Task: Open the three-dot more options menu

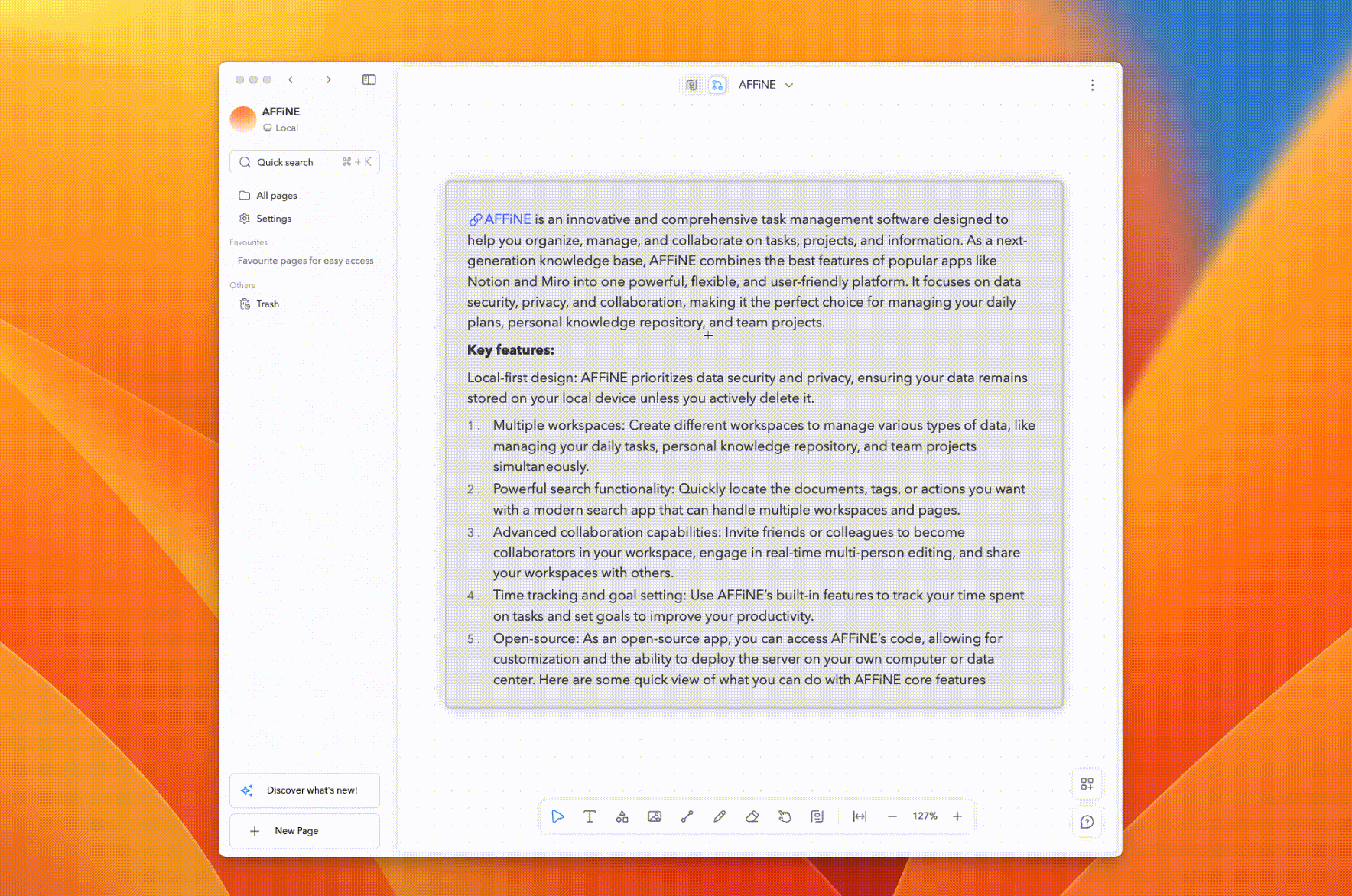Action: coord(1093,85)
